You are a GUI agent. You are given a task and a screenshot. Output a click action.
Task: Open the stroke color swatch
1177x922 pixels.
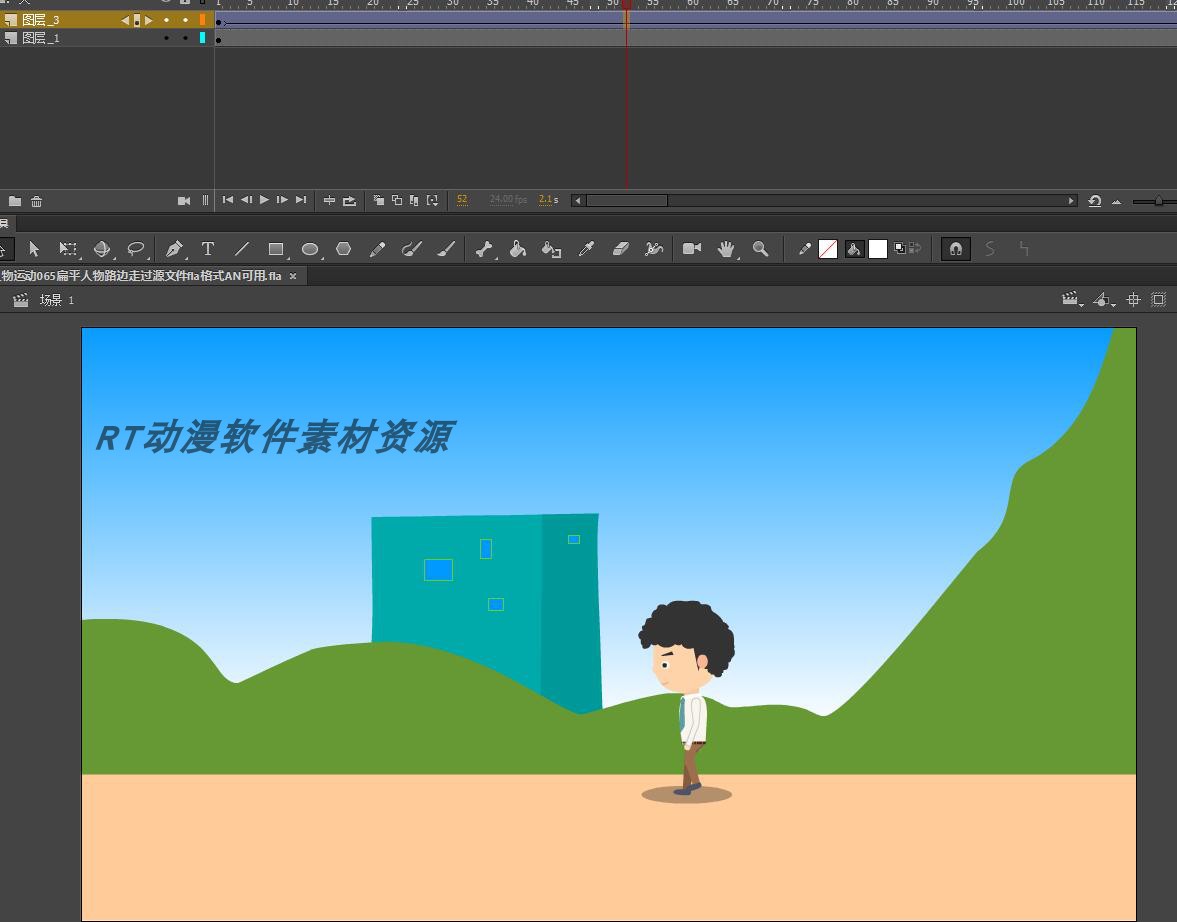828,249
